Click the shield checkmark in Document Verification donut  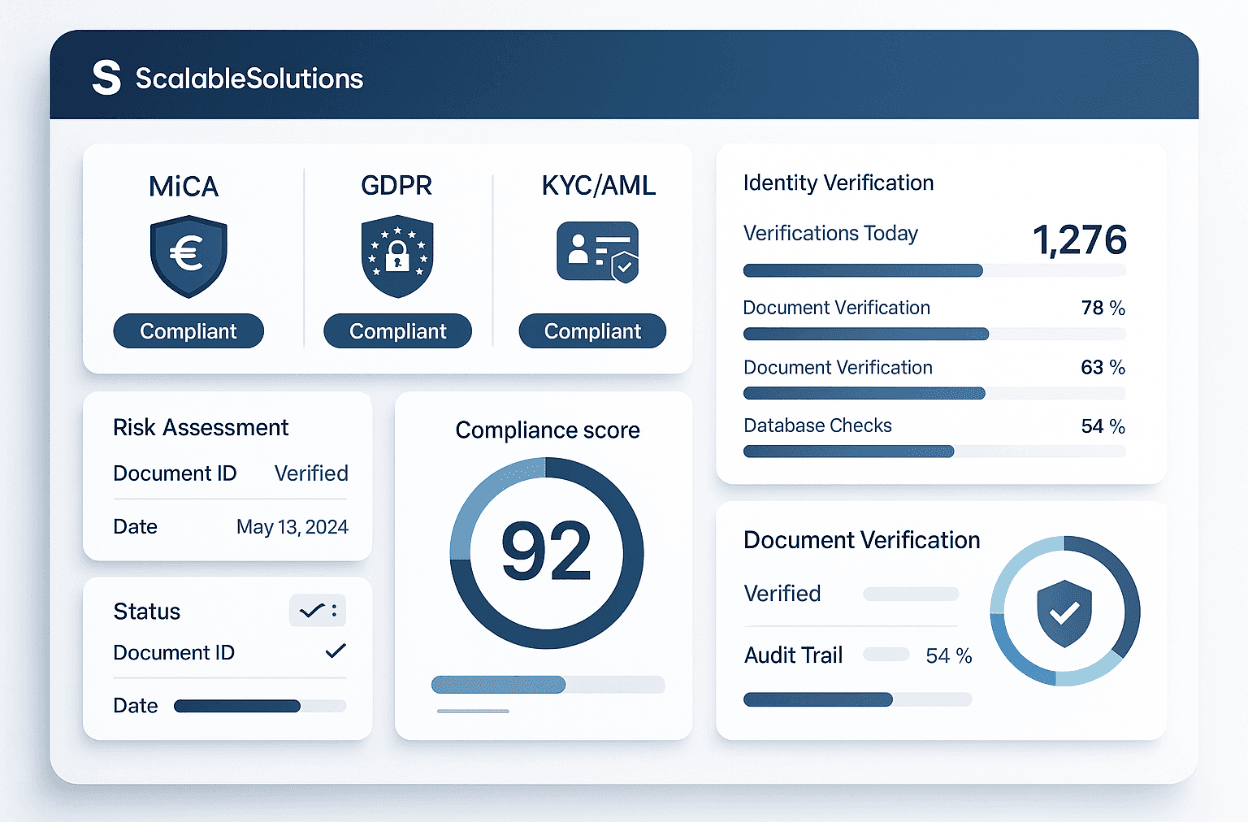(1064, 612)
